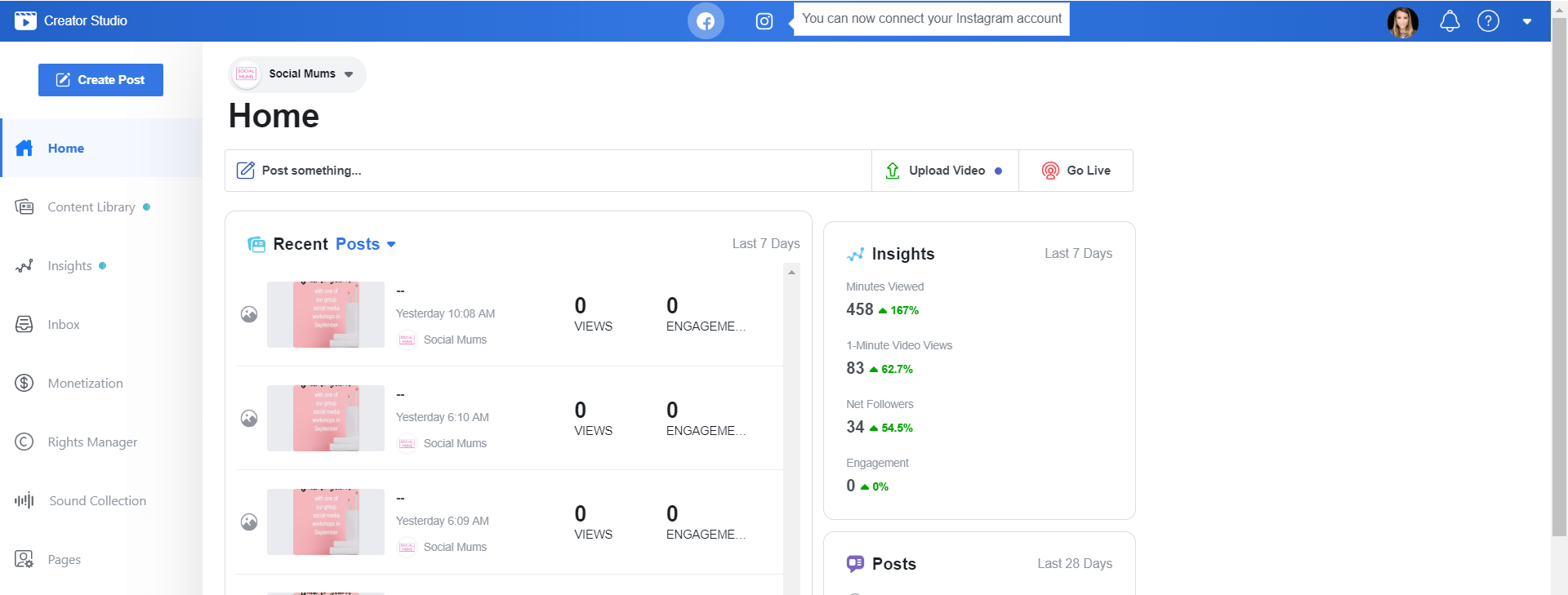Image resolution: width=1568 pixels, height=595 pixels.
Task: Click the Facebook icon in top bar
Action: [706, 21]
